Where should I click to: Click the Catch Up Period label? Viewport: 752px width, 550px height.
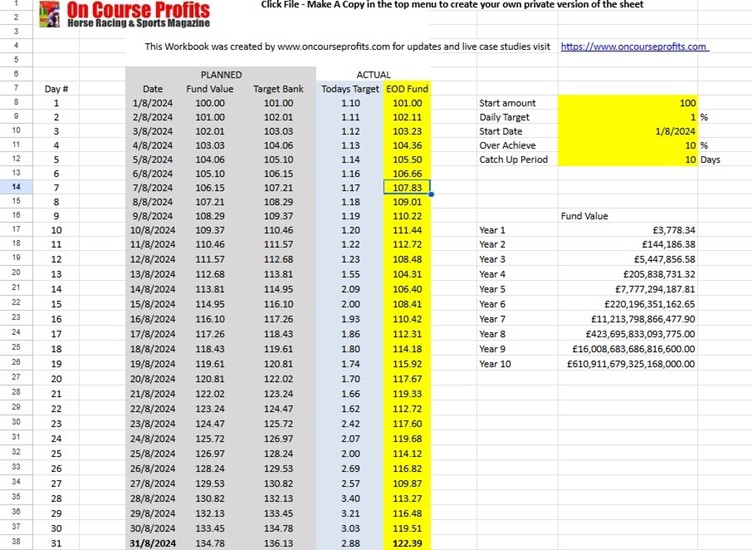tap(513, 159)
